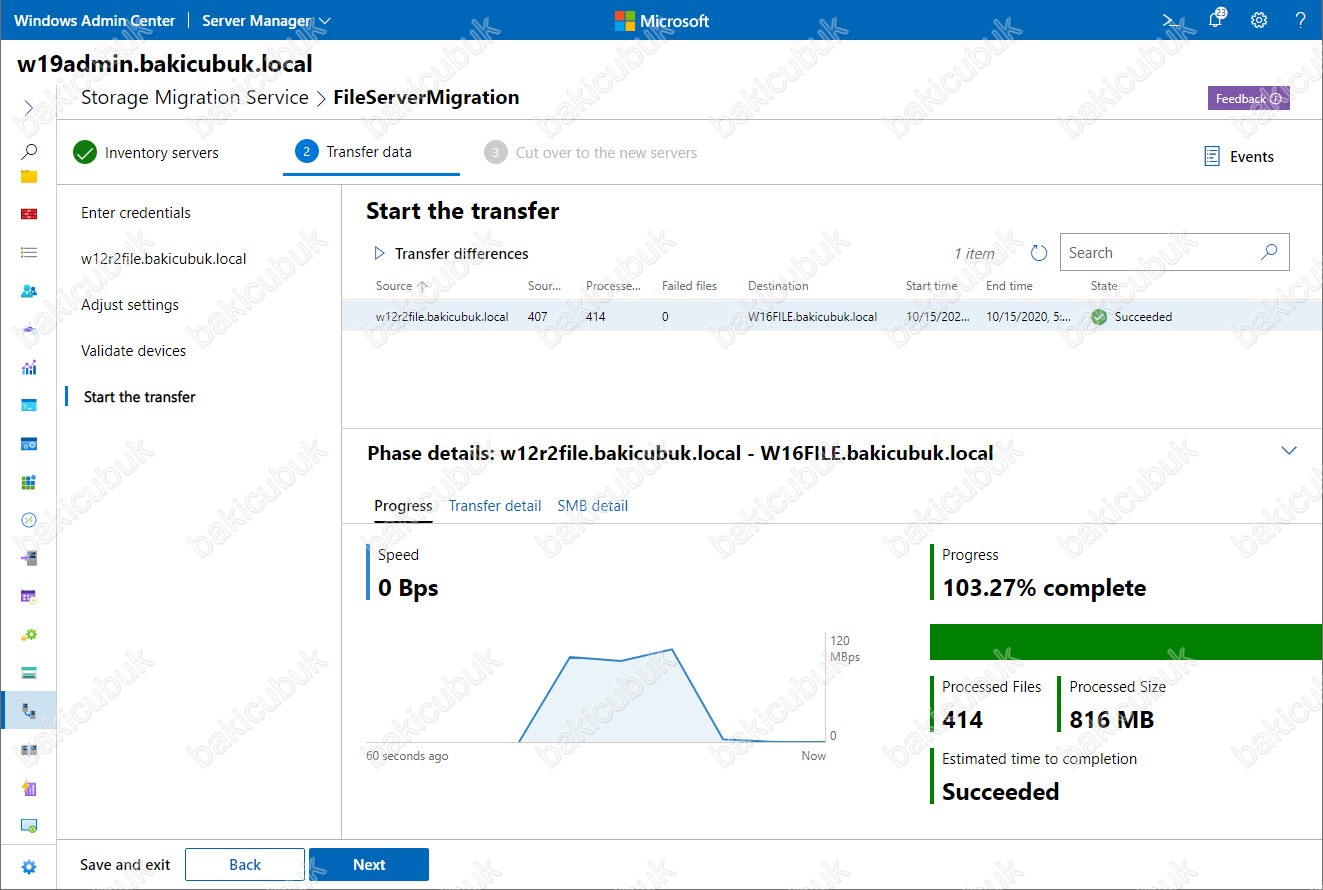This screenshot has height=890, width=1323.
Task: Go to Storage Migration Service breadcrumb
Action: [x=195, y=97]
